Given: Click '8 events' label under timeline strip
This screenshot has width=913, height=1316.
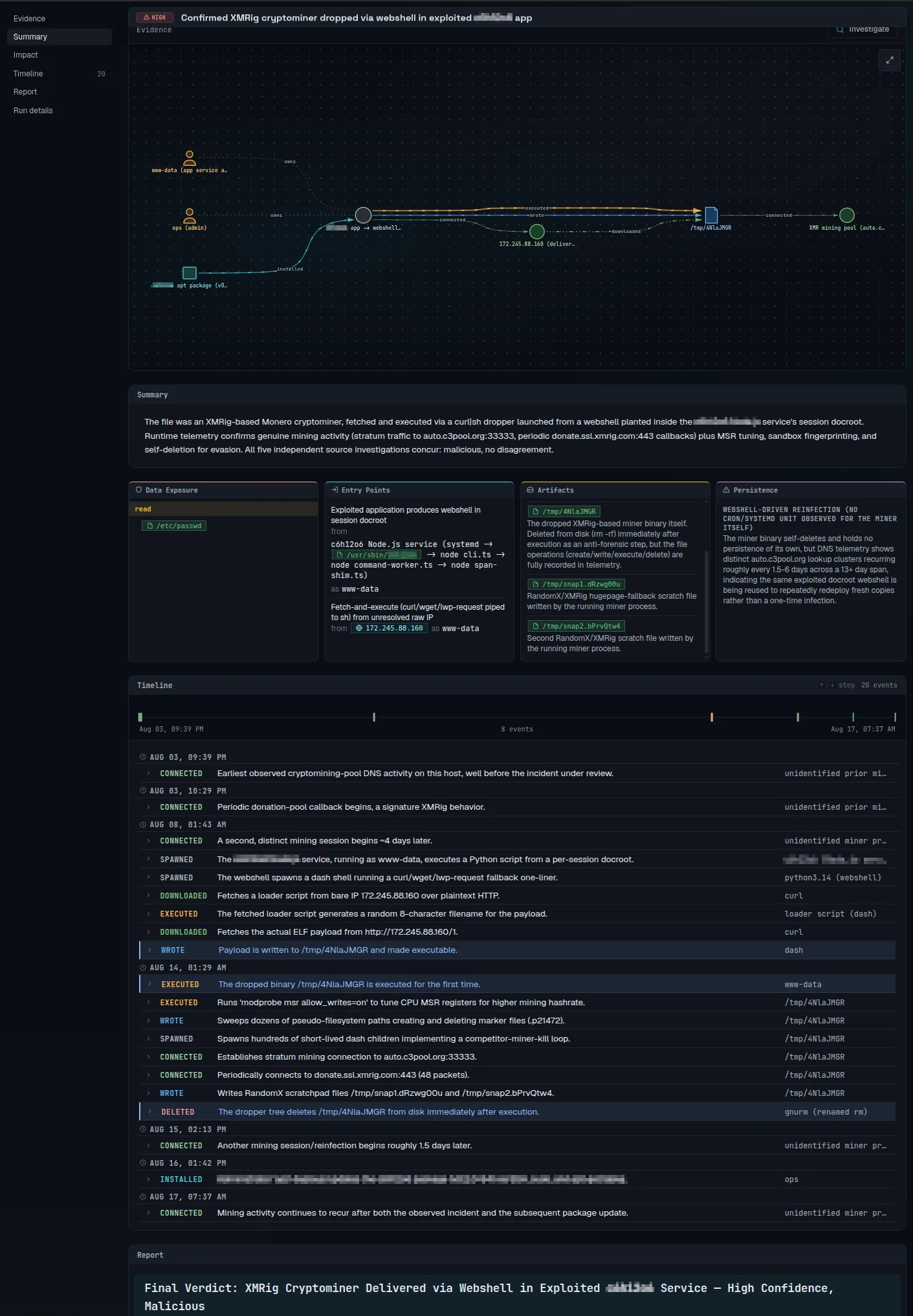Looking at the screenshot, I should (517, 730).
